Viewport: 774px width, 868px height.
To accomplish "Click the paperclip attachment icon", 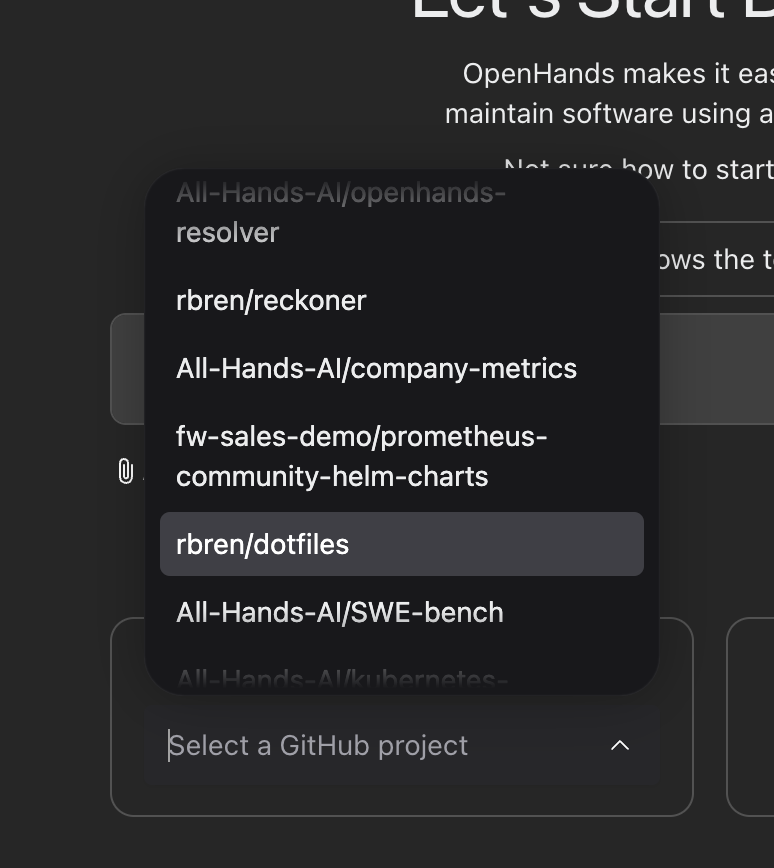I will 124,470.
